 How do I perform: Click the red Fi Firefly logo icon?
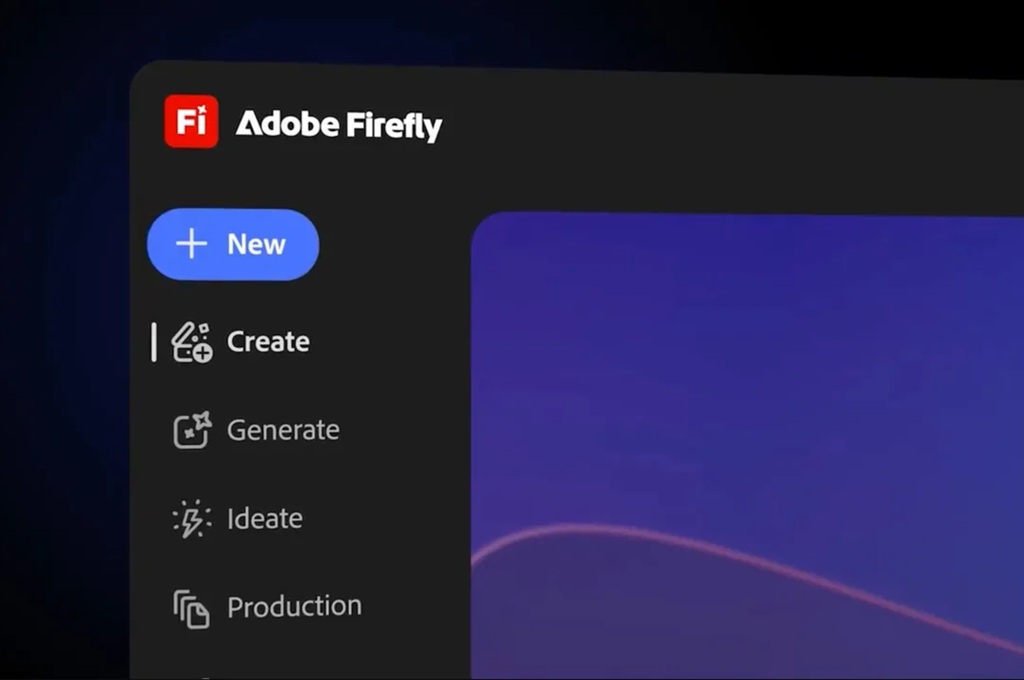point(191,122)
